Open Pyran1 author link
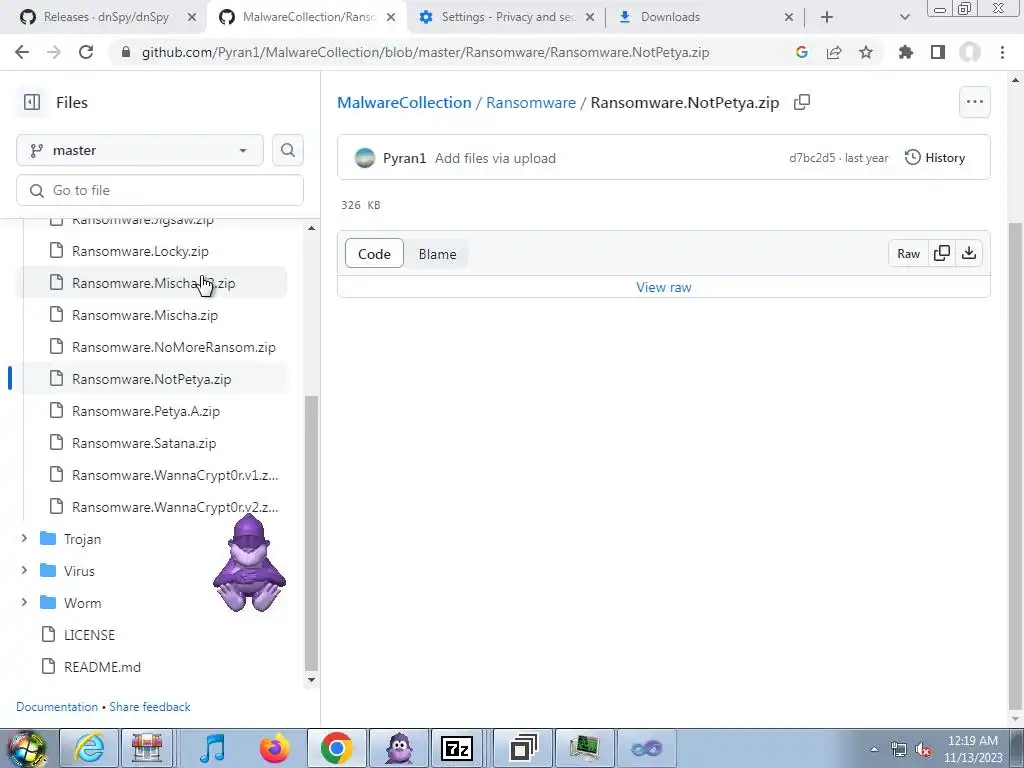Viewport: 1024px width, 768px height. click(404, 158)
